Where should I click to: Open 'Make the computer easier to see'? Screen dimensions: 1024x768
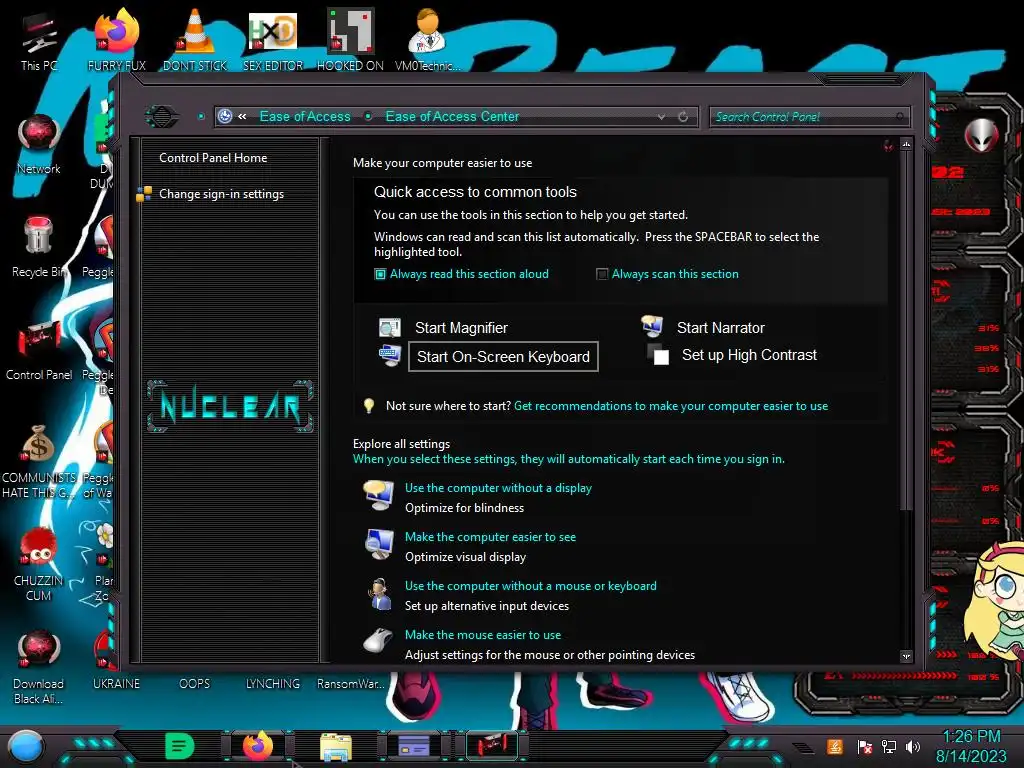click(x=490, y=537)
